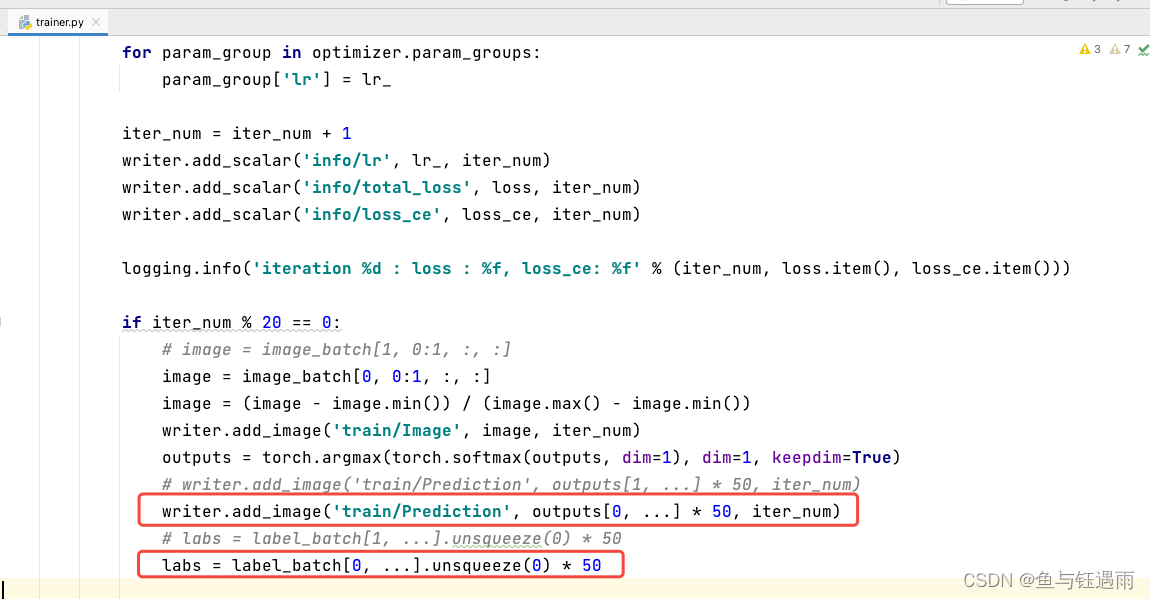Click 'loss_ce.item()' in the logging line
1150x599 pixels.
coord(981,268)
